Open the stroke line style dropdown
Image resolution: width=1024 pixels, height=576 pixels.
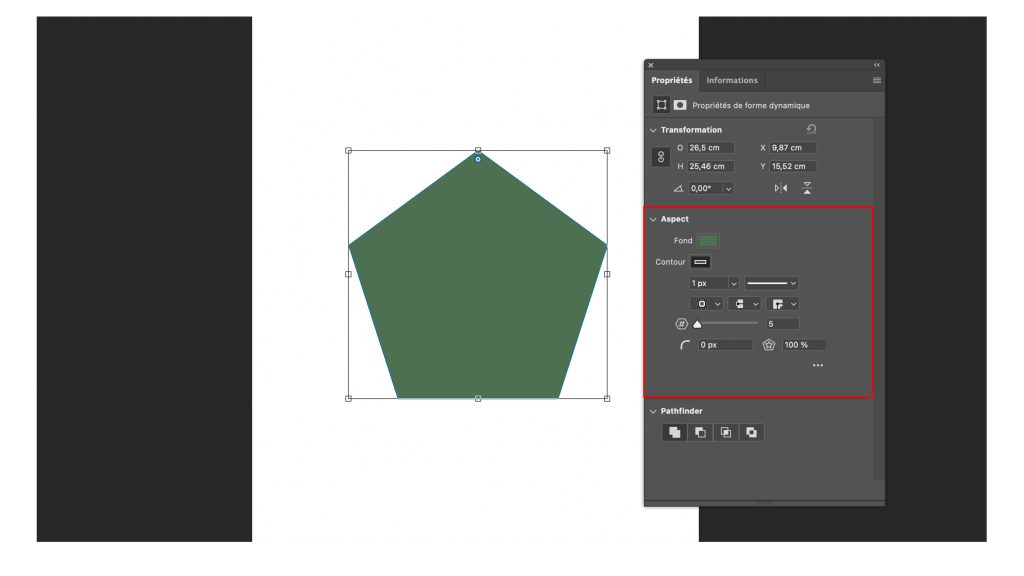pyautogui.click(x=771, y=283)
